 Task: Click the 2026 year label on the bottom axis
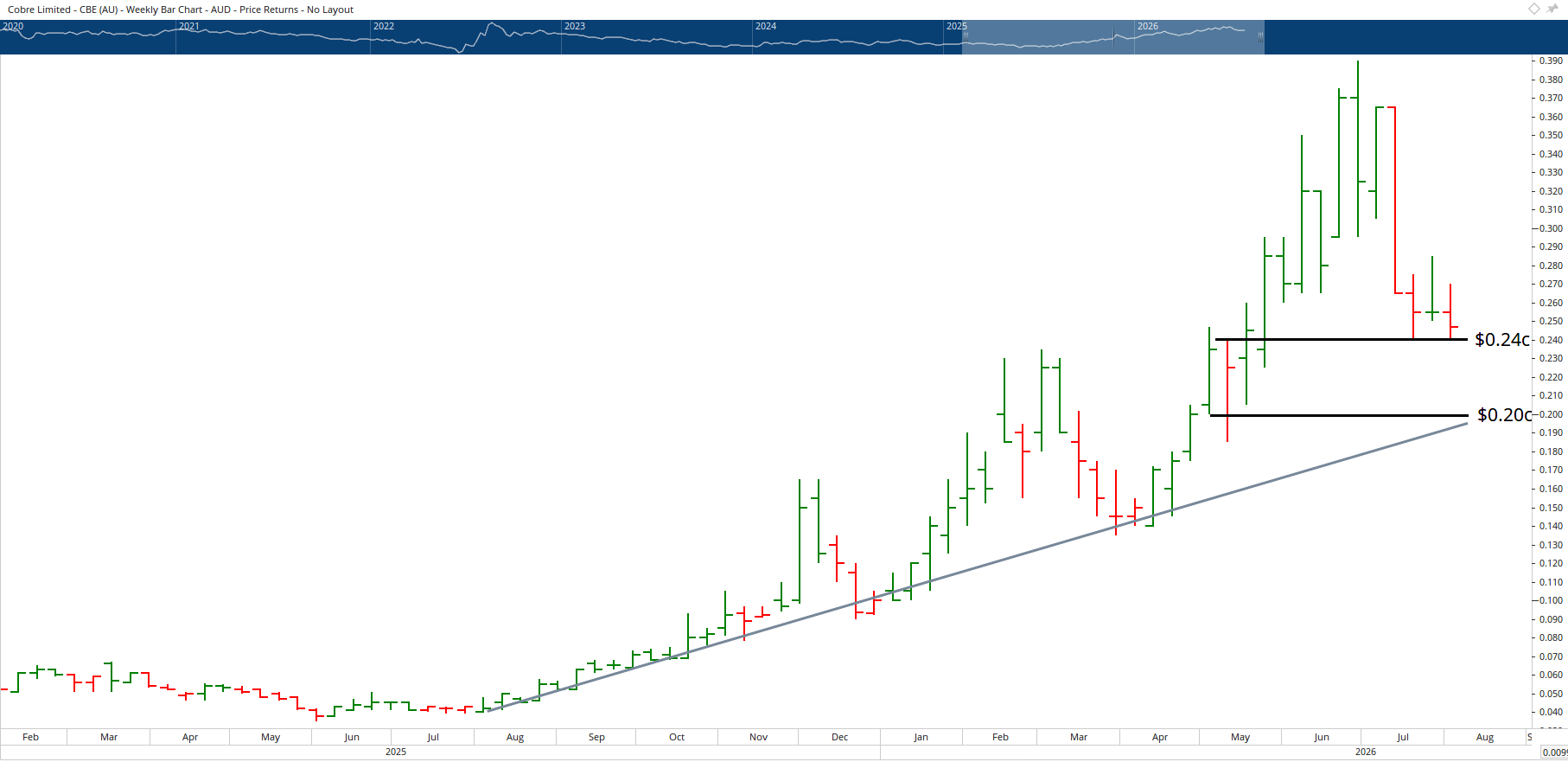tap(1366, 752)
